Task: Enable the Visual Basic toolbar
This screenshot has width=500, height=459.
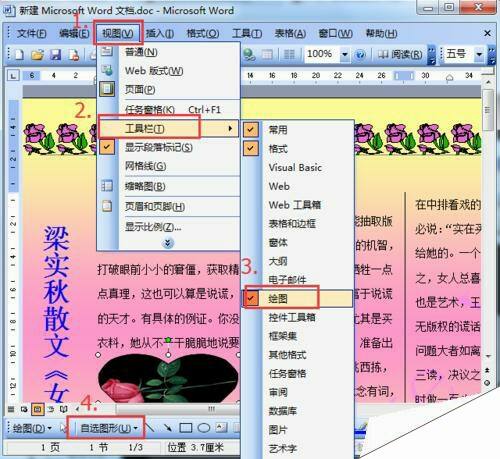Action: point(295,167)
